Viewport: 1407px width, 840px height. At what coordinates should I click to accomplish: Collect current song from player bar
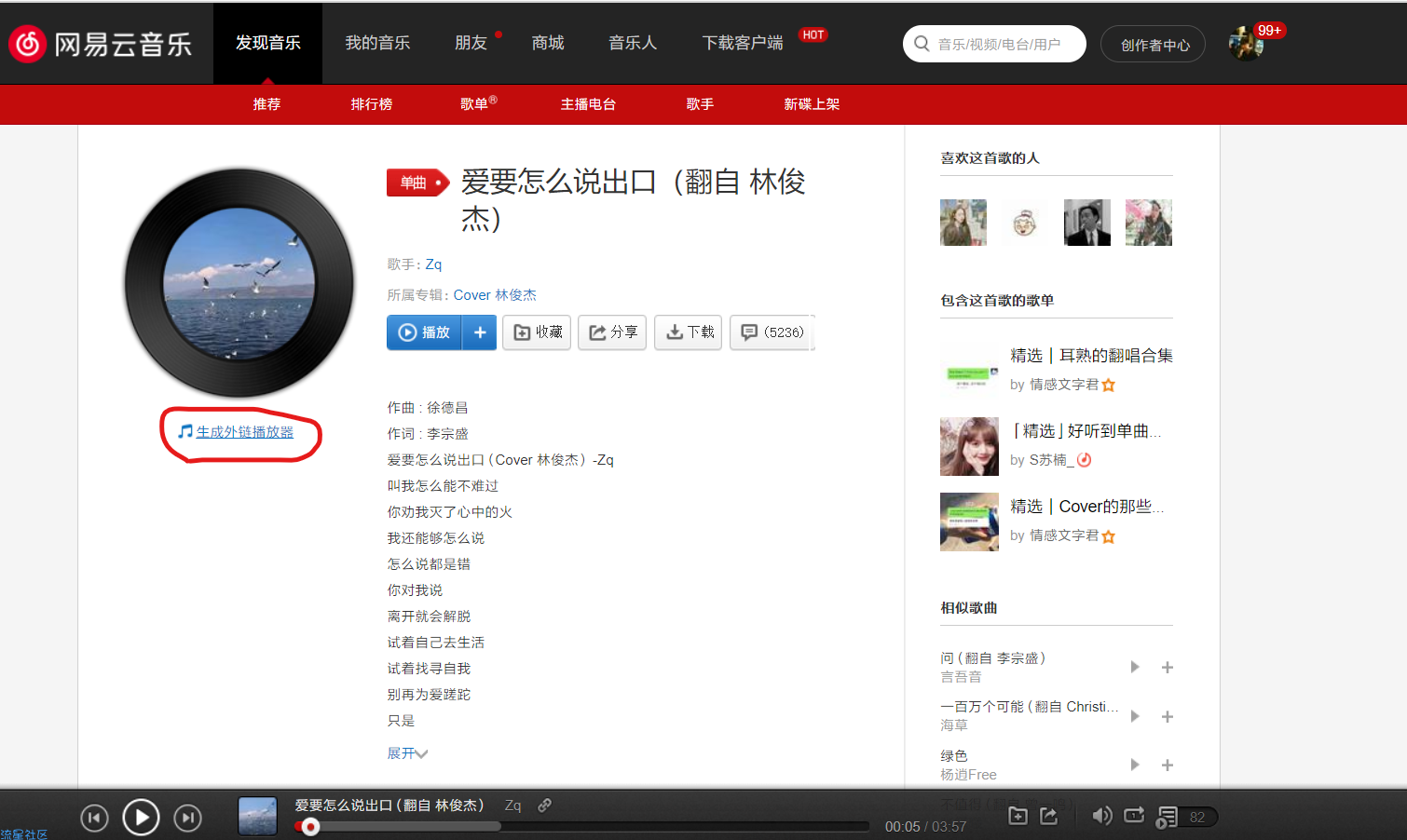coord(1018,817)
